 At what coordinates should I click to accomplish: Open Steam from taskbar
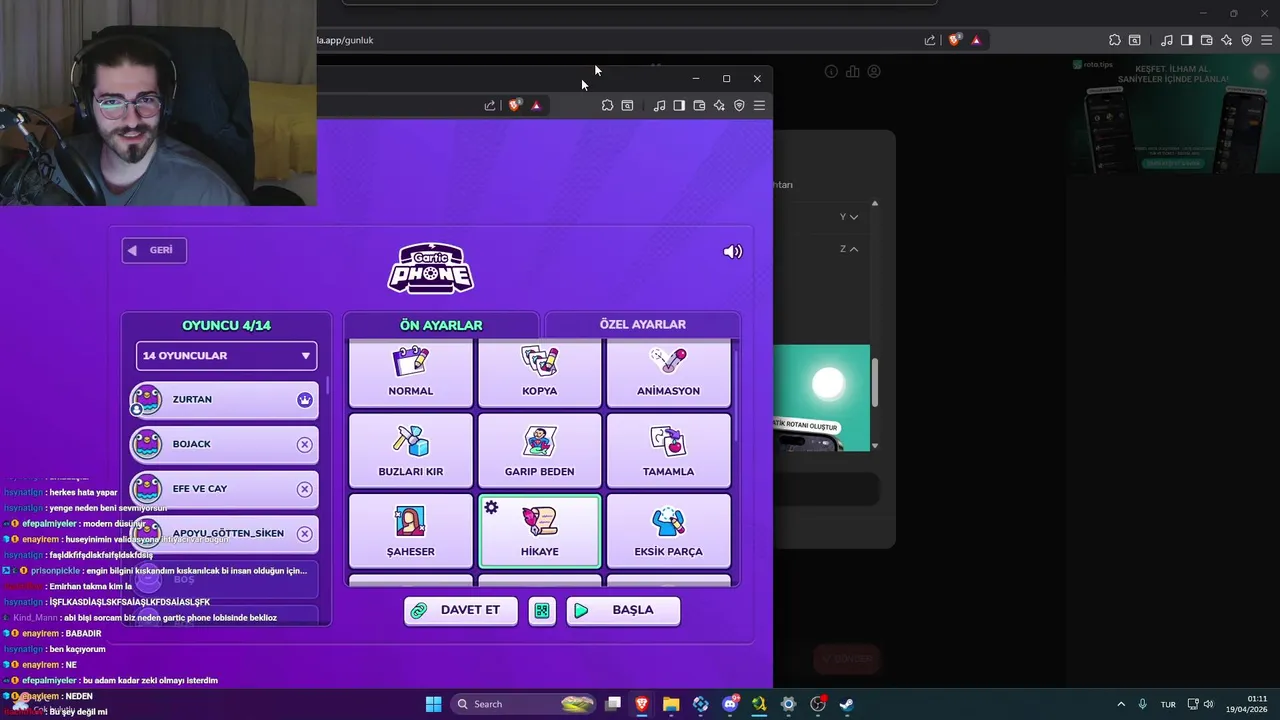coord(846,704)
